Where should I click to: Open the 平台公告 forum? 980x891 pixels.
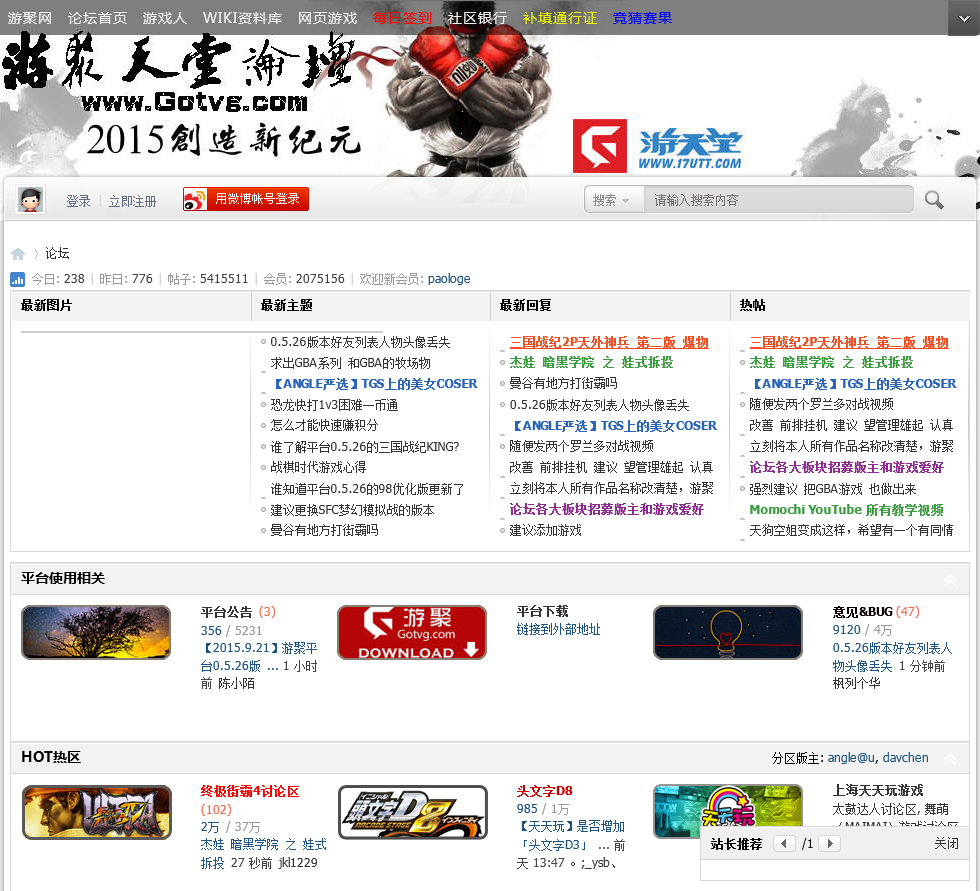click(x=226, y=612)
